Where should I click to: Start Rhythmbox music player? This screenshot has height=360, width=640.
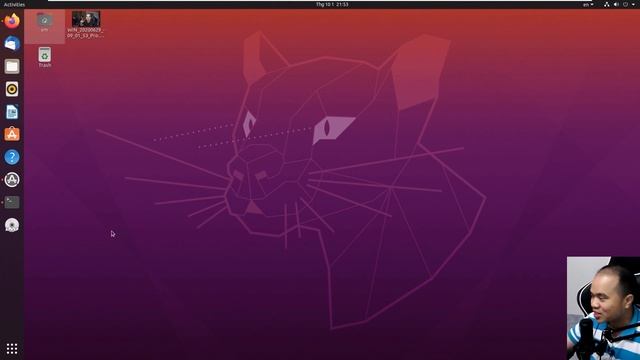pyautogui.click(x=12, y=89)
